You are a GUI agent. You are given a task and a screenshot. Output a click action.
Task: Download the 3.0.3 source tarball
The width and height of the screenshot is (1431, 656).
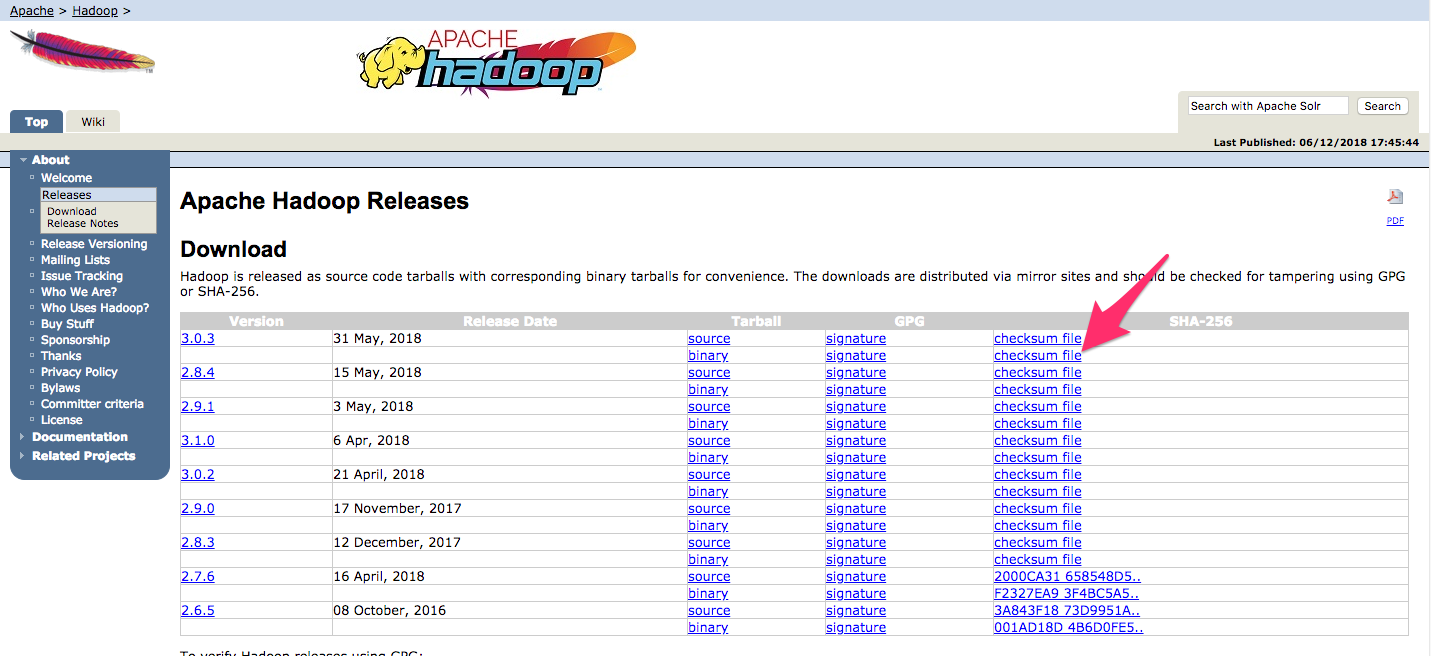709,339
